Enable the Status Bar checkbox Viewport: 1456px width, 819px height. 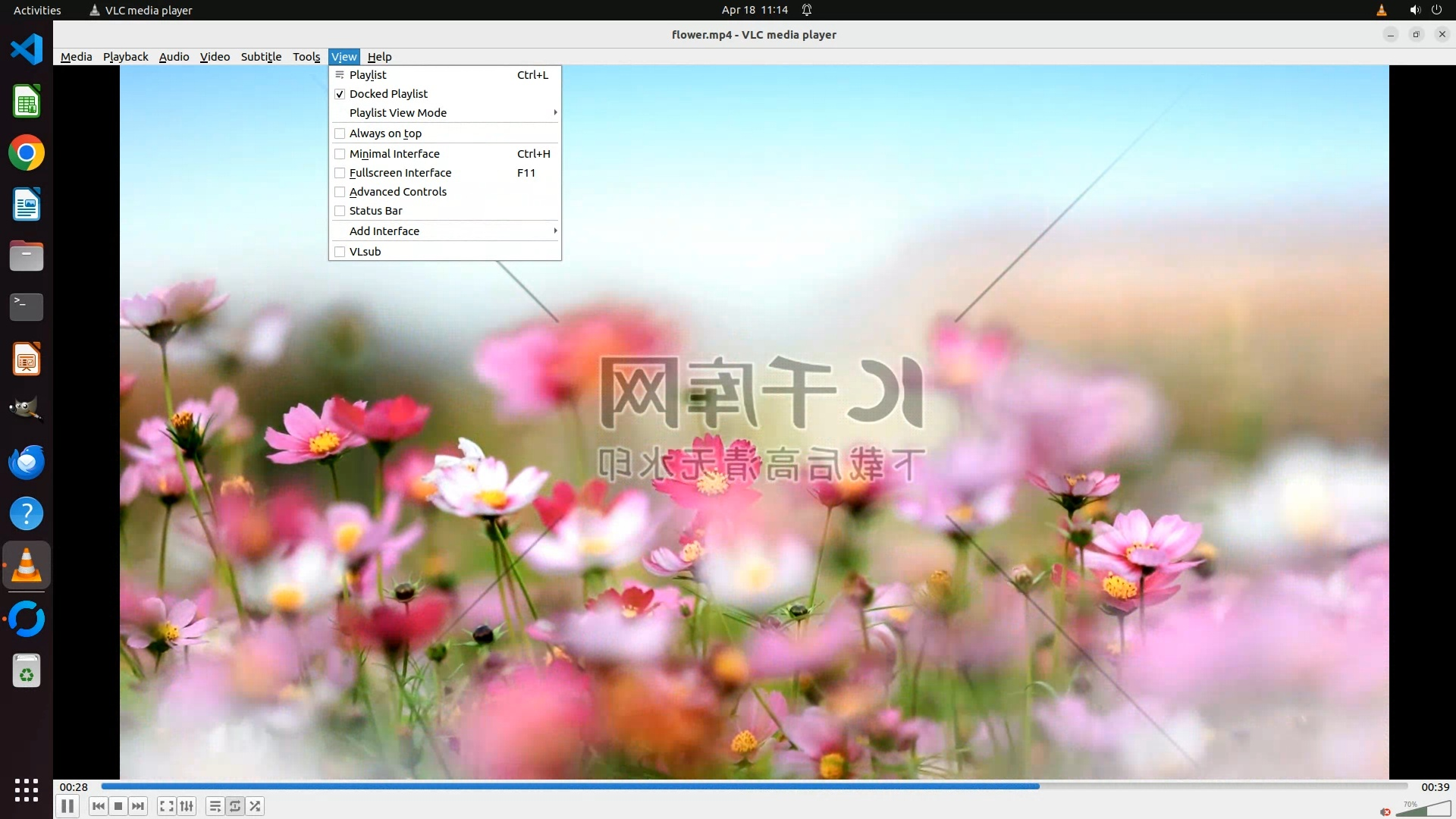pos(375,211)
